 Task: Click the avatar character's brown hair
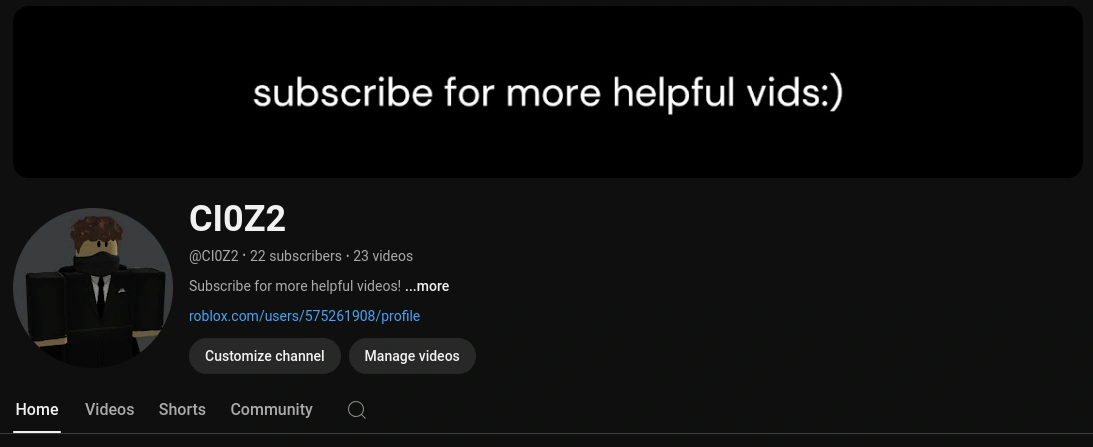(x=96, y=232)
